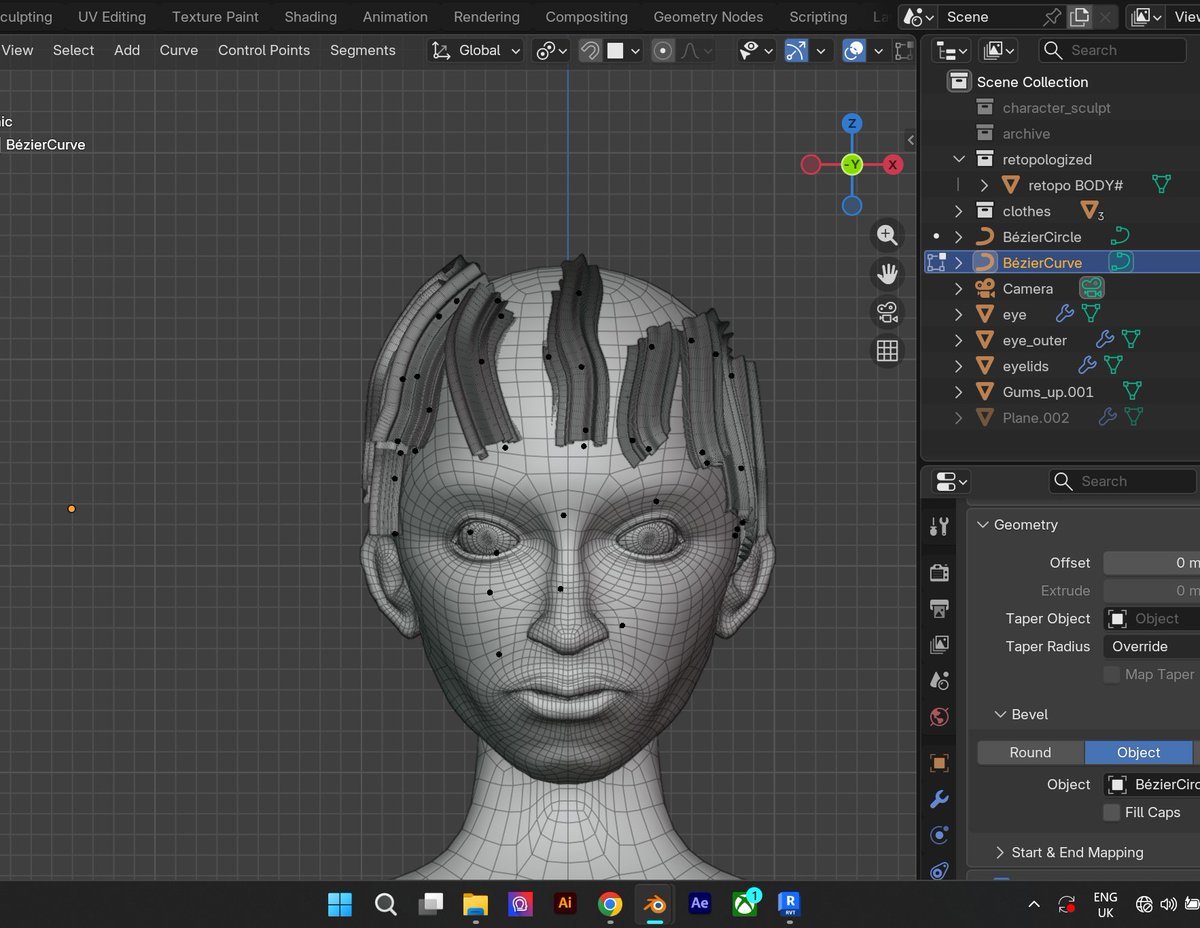Click the red X axis gizmo
The image size is (1200, 928).
[x=893, y=165]
